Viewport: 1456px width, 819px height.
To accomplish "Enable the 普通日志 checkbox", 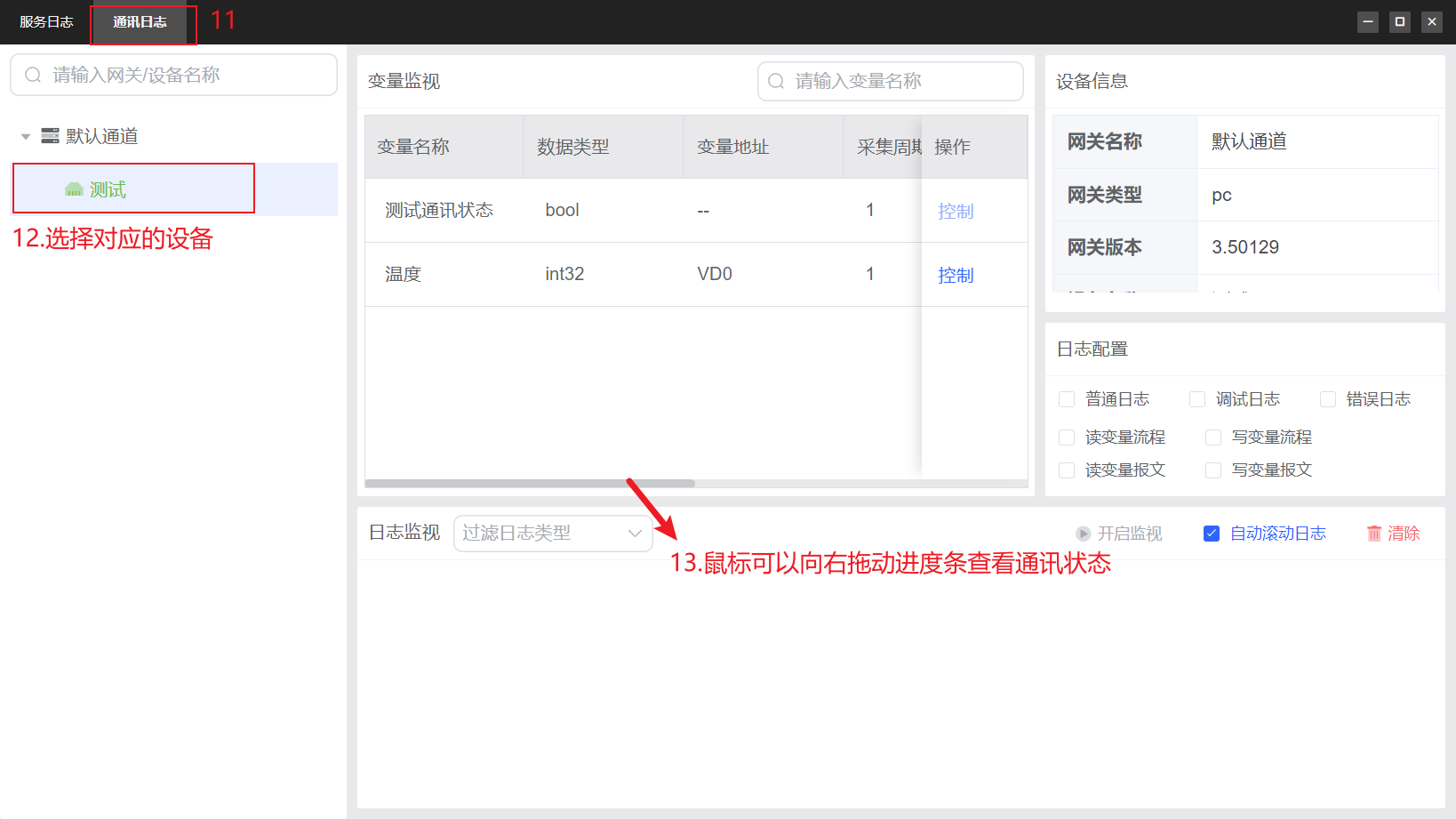I will (1067, 399).
